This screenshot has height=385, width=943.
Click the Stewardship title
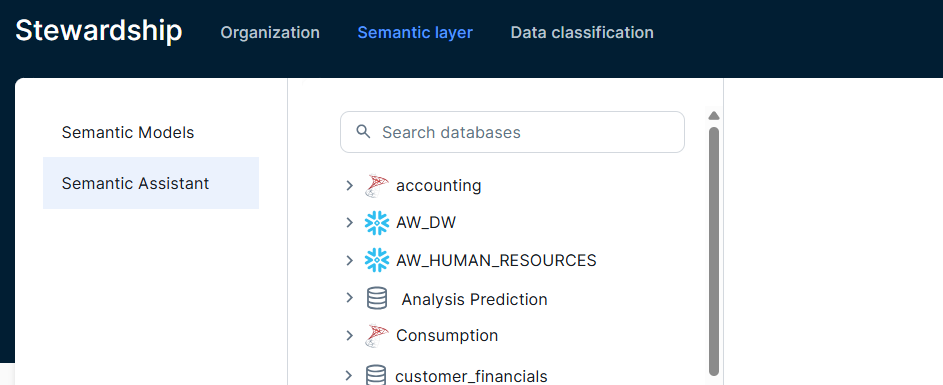[99, 31]
